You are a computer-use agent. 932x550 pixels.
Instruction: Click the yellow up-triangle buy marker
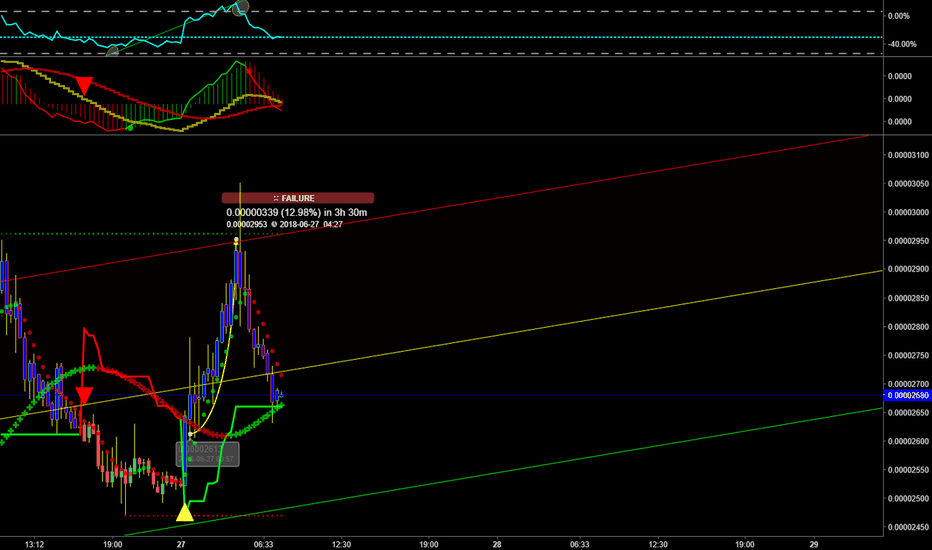pyautogui.click(x=185, y=512)
